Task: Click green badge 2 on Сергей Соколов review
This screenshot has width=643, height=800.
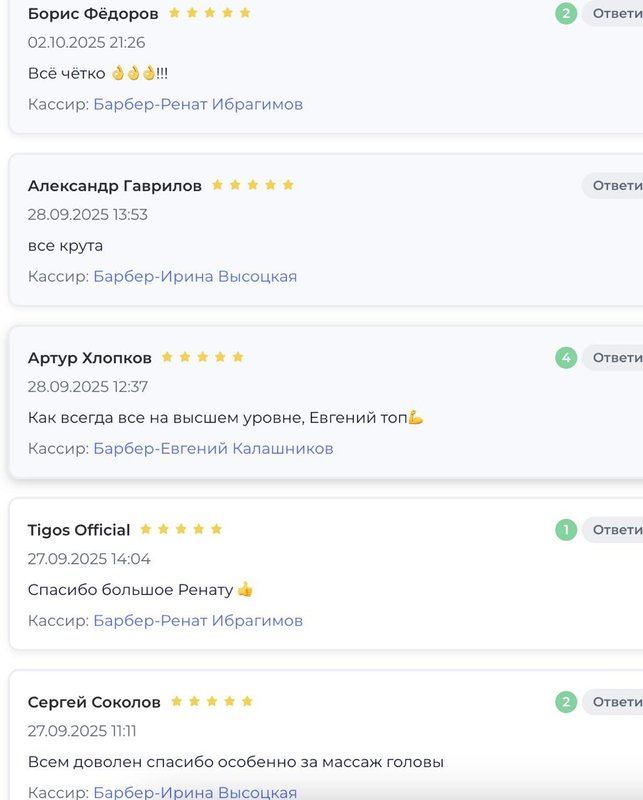Action: [566, 702]
